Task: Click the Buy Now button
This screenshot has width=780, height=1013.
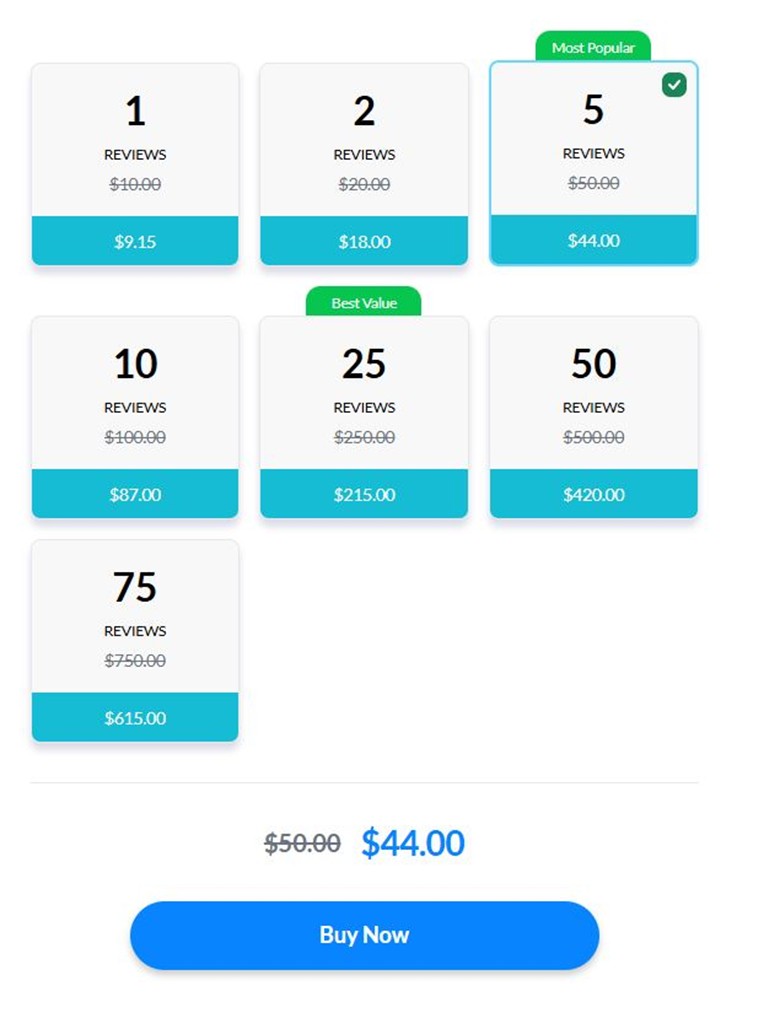Action: tap(364, 935)
